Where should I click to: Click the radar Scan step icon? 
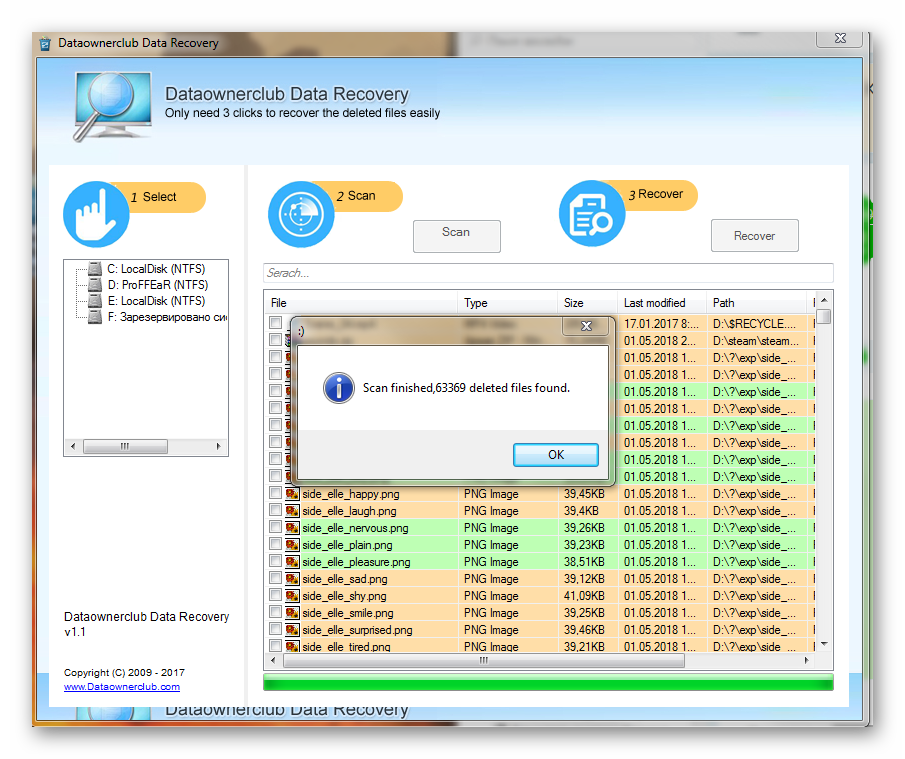tap(301, 214)
